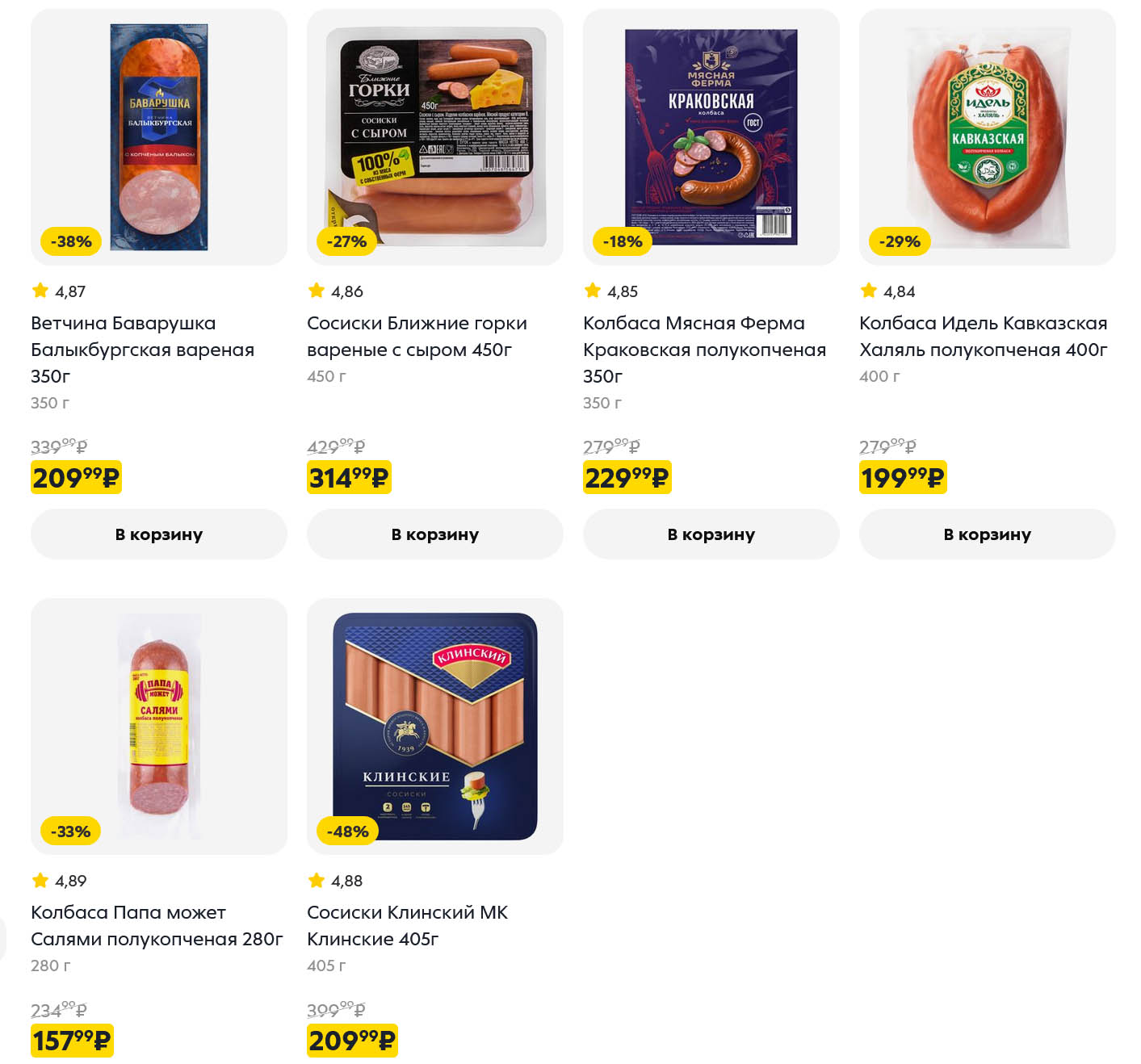Add Сосиски Ближние горки to cart

pyautogui.click(x=435, y=534)
